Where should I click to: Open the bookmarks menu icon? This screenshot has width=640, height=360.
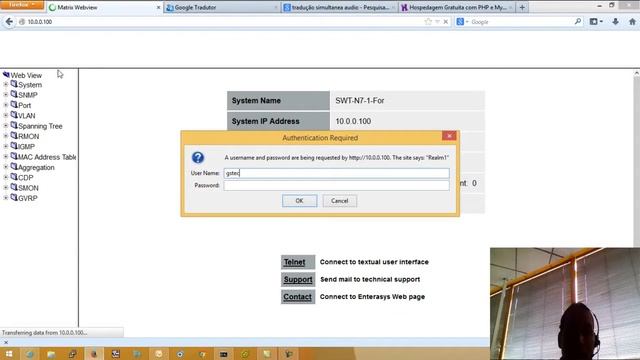click(x=596, y=22)
